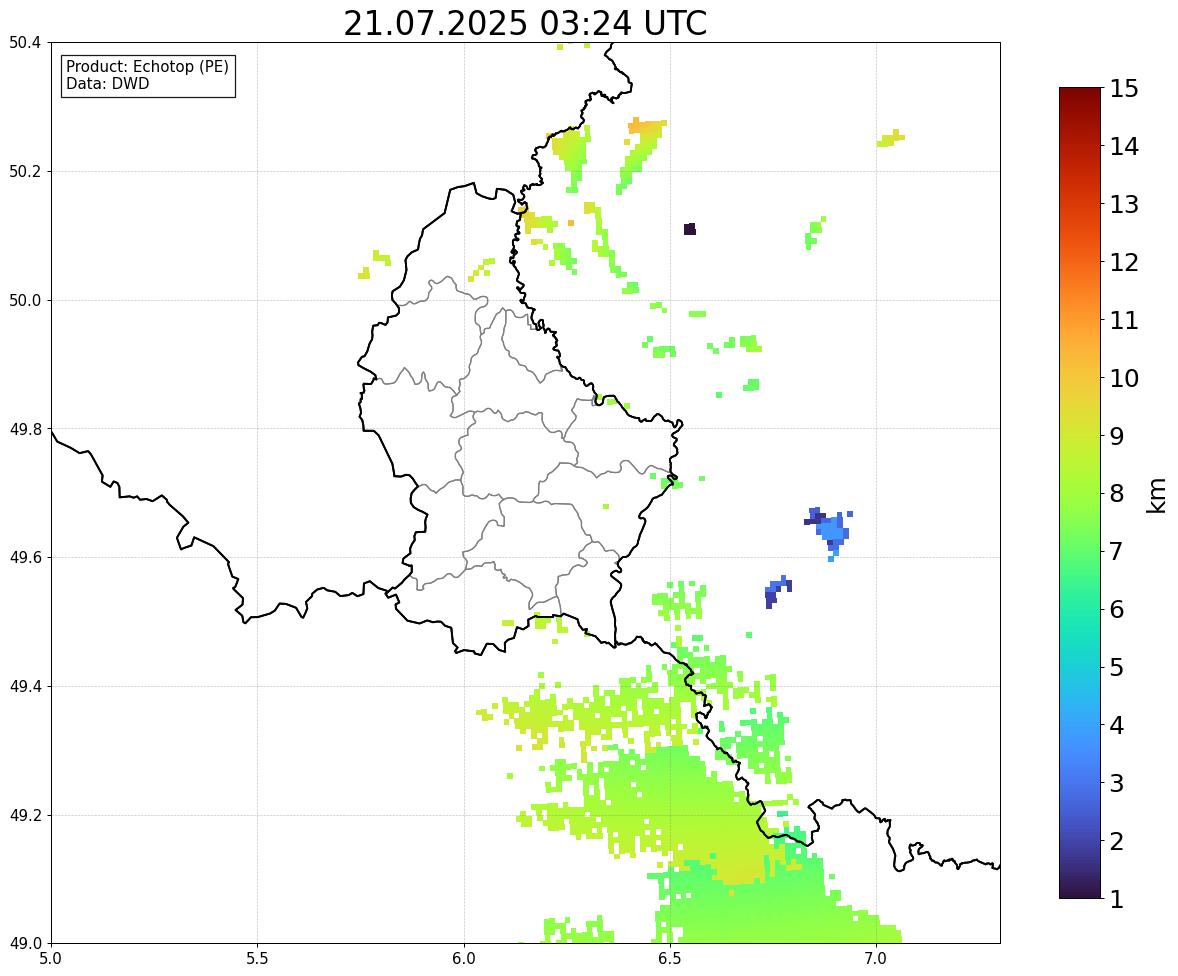Image resolution: width=1178 pixels, height=976 pixels.
Task: Click the isolated dark purple echo pixel
Action: 690,229
